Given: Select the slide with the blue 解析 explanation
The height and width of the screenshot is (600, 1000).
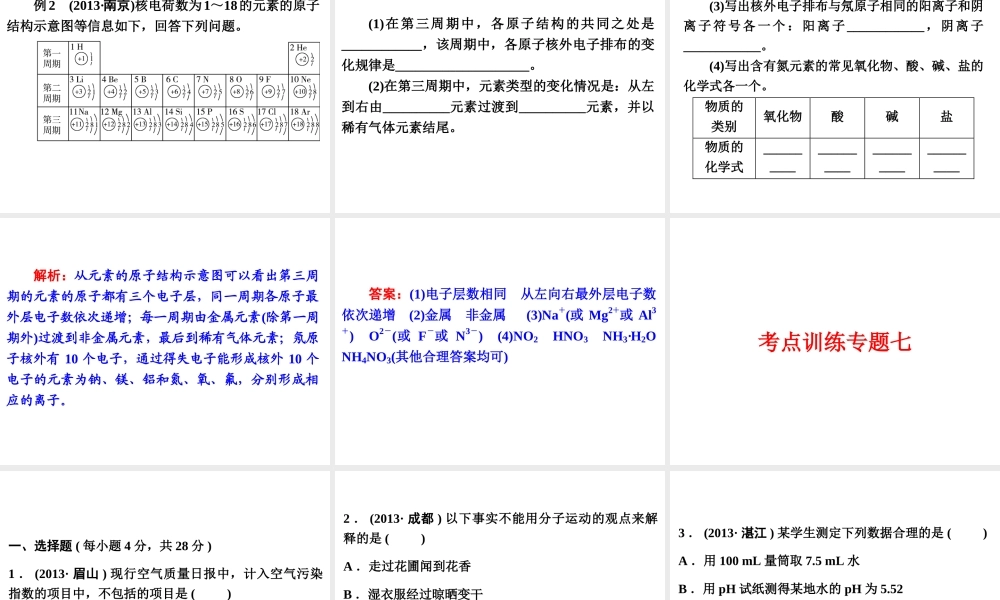Looking at the screenshot, I should coord(165,341).
